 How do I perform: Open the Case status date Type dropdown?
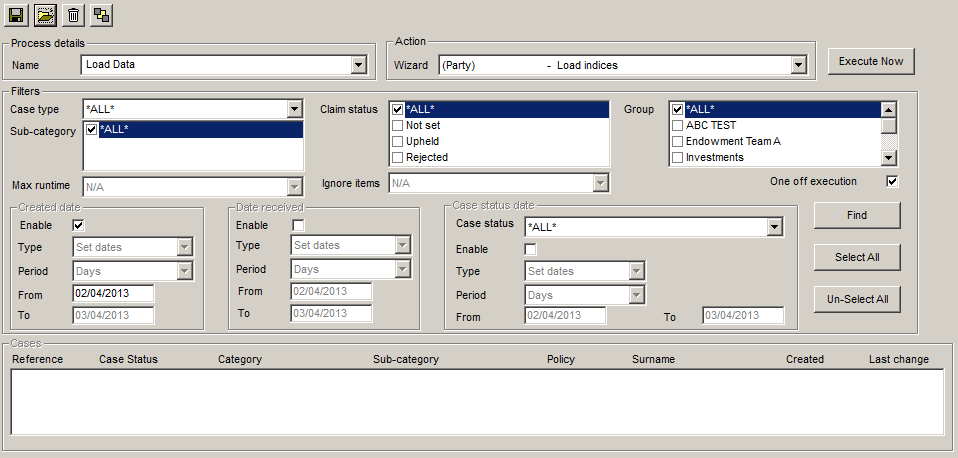636,271
